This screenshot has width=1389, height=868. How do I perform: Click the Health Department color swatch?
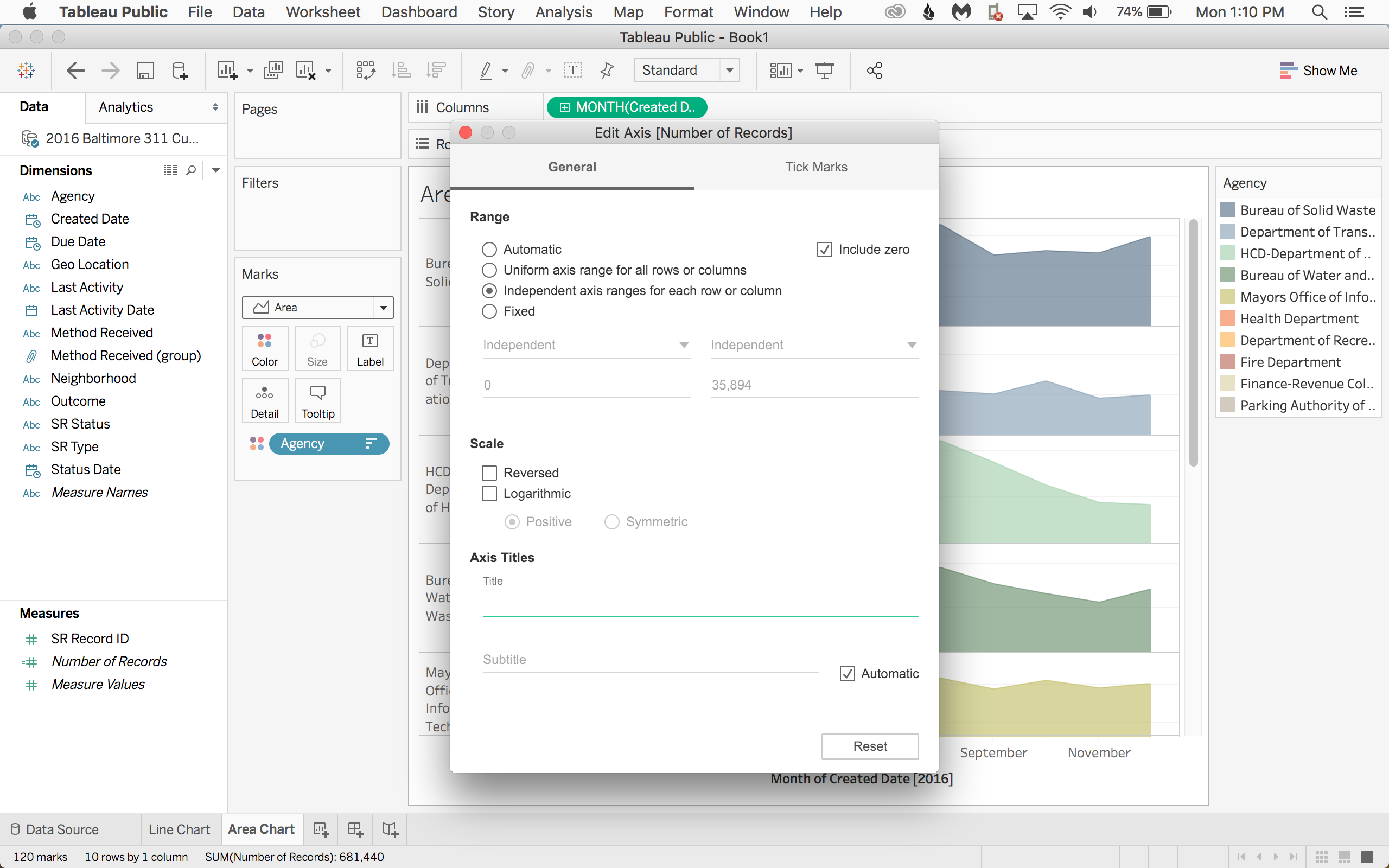click(1227, 318)
